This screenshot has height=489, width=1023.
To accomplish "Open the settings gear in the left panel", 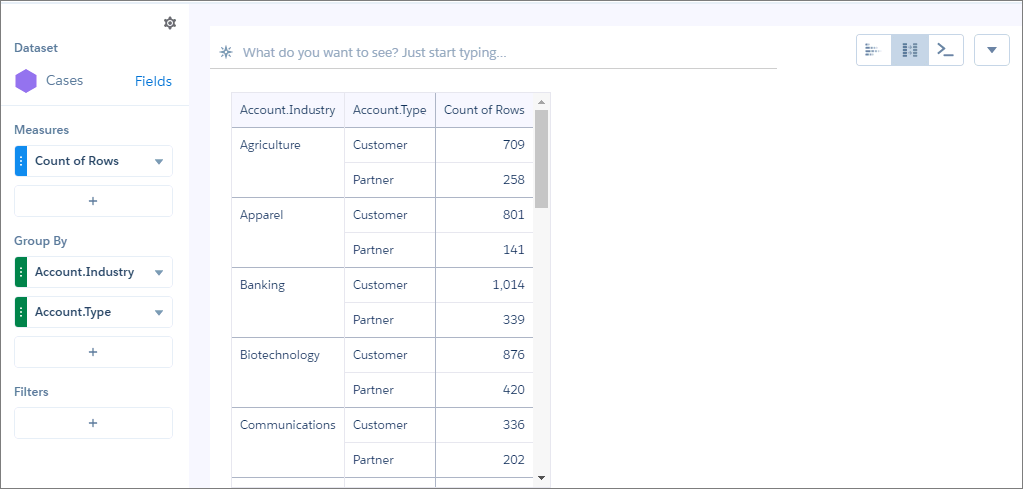I will click(x=170, y=23).
